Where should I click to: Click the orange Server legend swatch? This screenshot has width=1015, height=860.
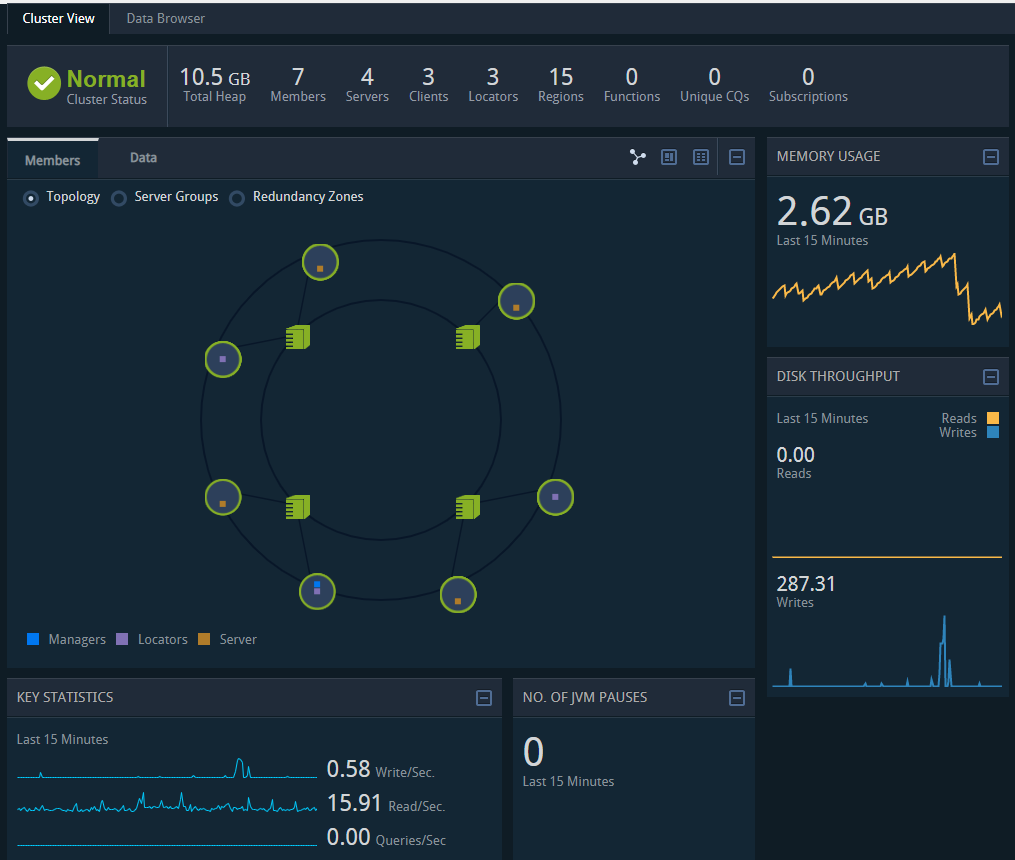(x=204, y=639)
